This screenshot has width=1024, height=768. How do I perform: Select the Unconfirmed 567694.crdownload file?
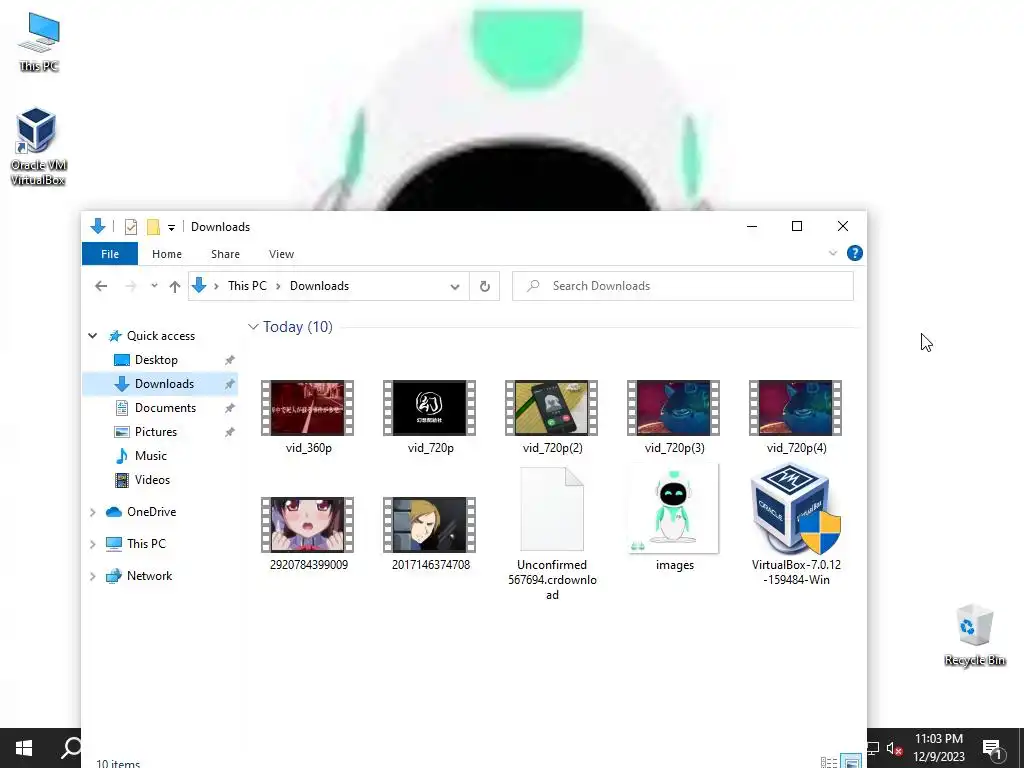pyautogui.click(x=552, y=534)
